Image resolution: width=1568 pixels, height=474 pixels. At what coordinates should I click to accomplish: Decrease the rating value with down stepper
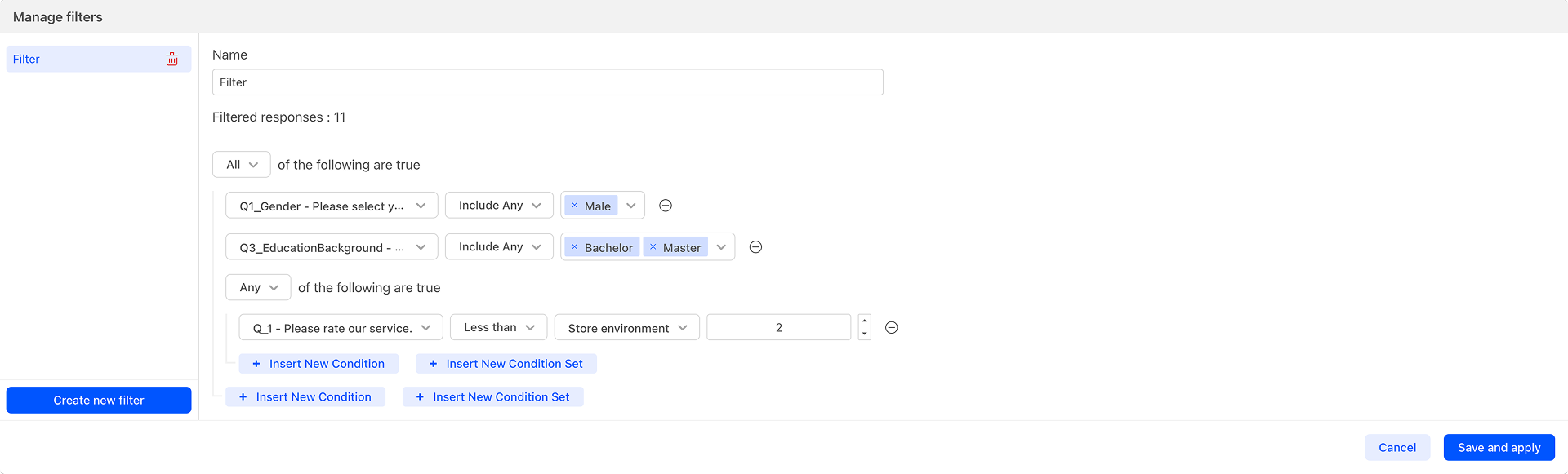pyautogui.click(x=865, y=334)
